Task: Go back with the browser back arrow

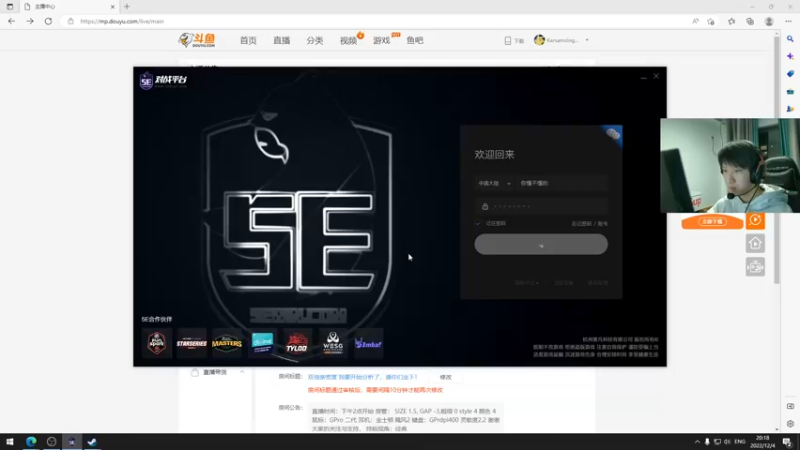Action: [11, 21]
